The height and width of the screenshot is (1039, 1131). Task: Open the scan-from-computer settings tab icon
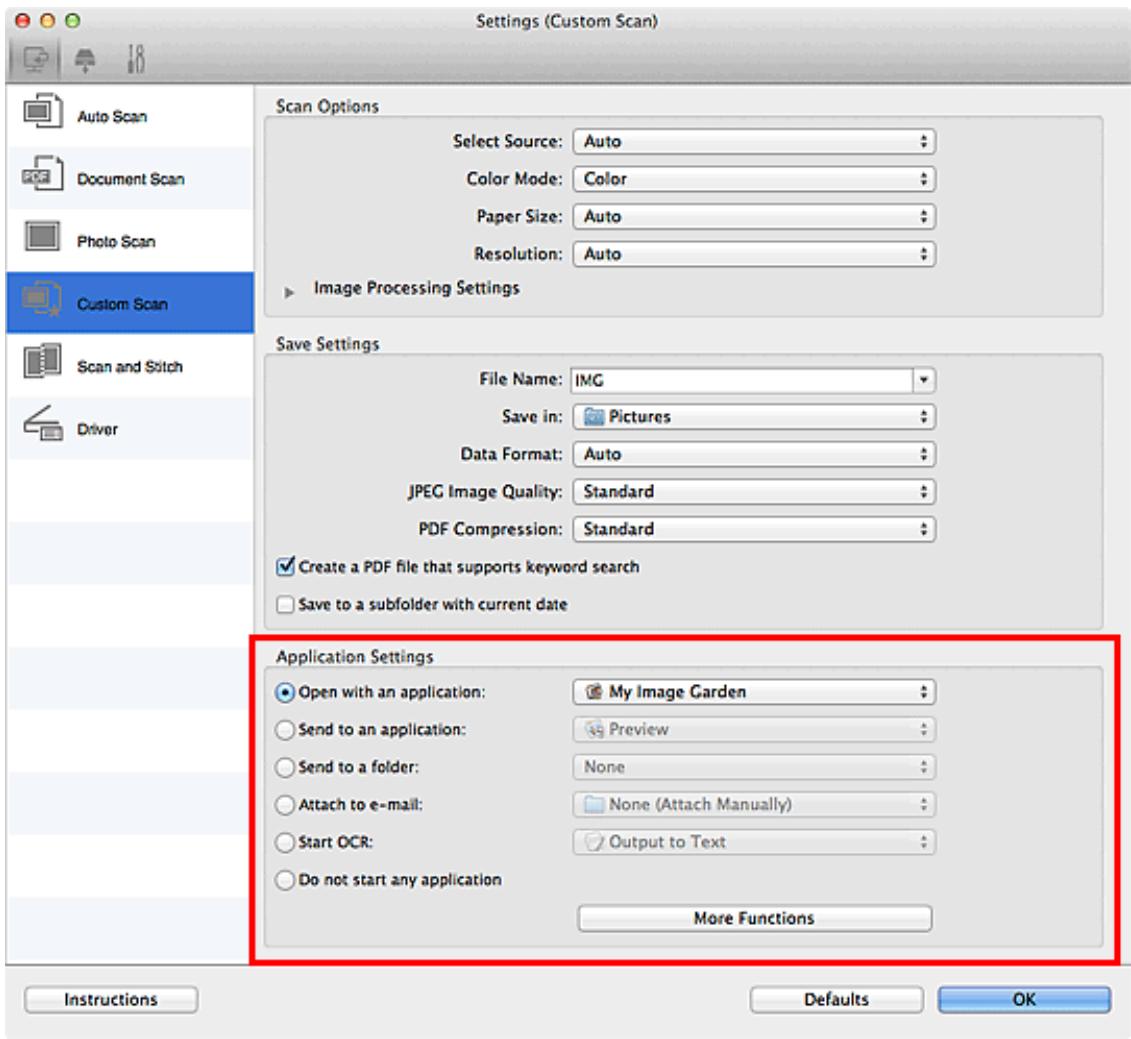click(x=35, y=59)
